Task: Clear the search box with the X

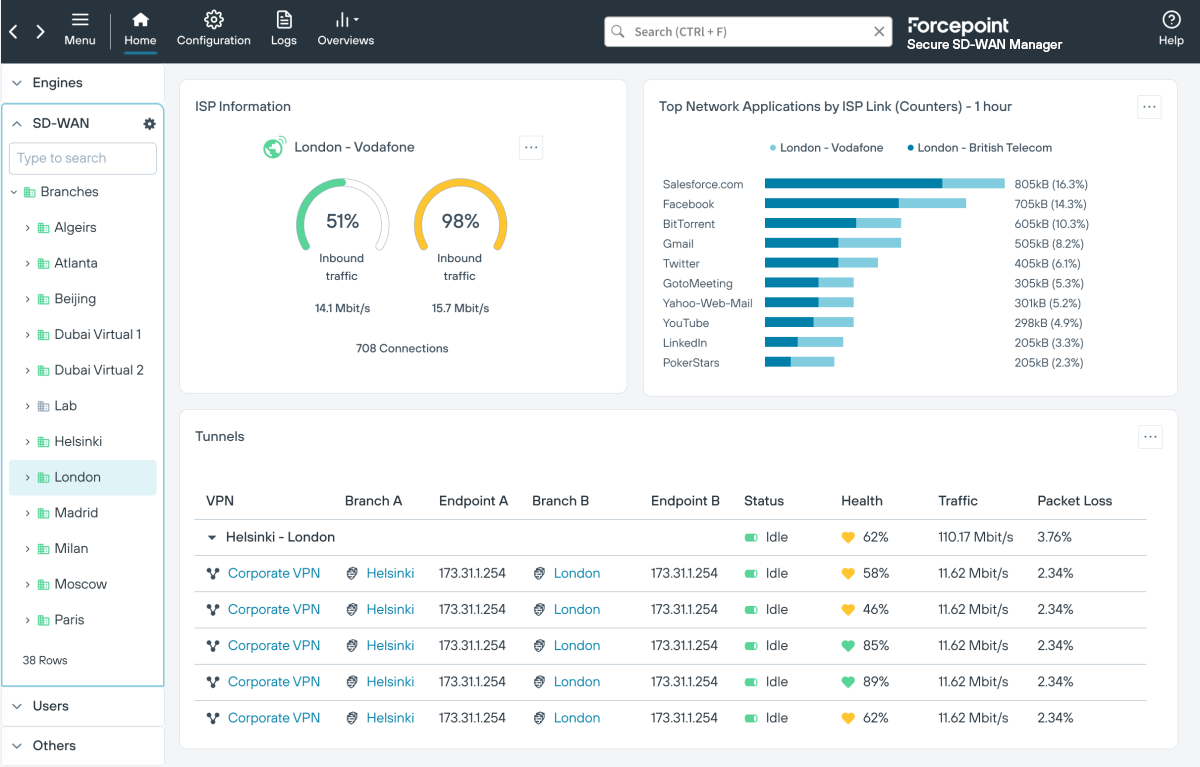Action: tap(879, 32)
